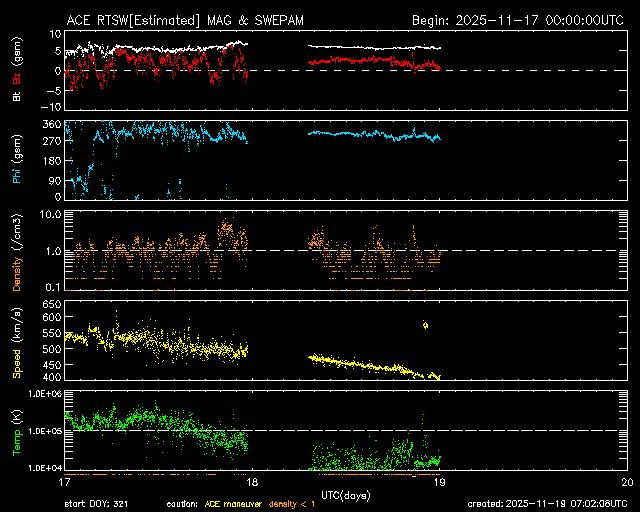
Task: Click the x-axis tick label 19
Action: point(439,482)
